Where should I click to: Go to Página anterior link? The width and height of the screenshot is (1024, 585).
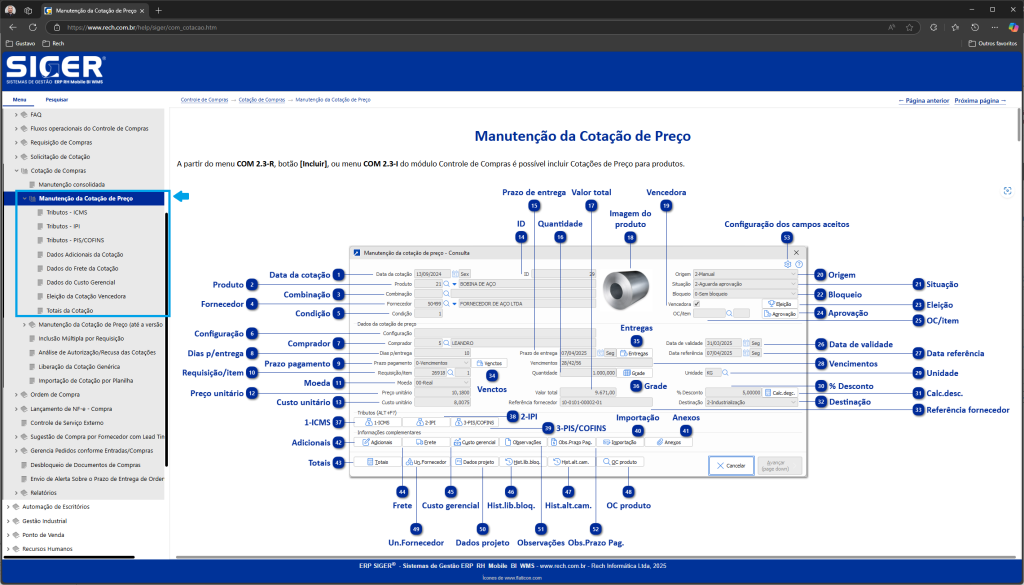pos(923,101)
